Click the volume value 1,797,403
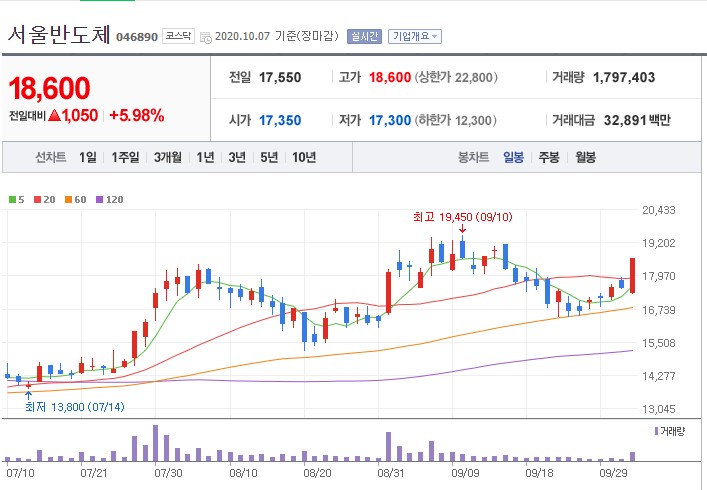 [624, 78]
